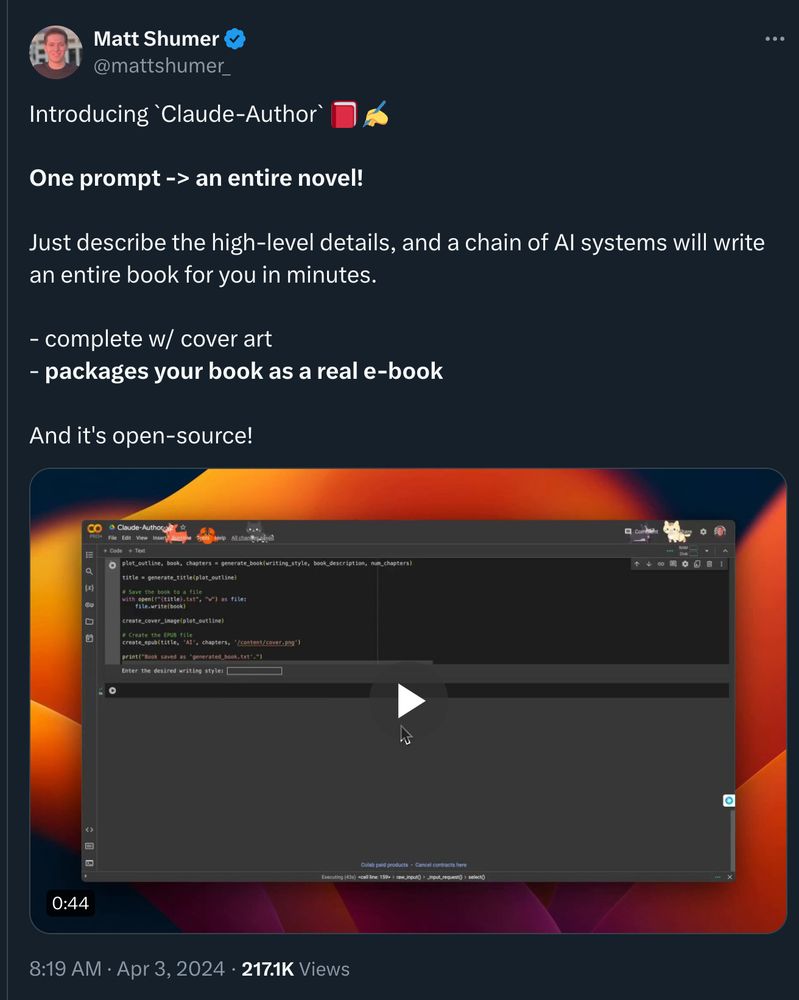799x1000 pixels.
Task: Click the 'Enter the desired writing style' input box
Action: 254,671
